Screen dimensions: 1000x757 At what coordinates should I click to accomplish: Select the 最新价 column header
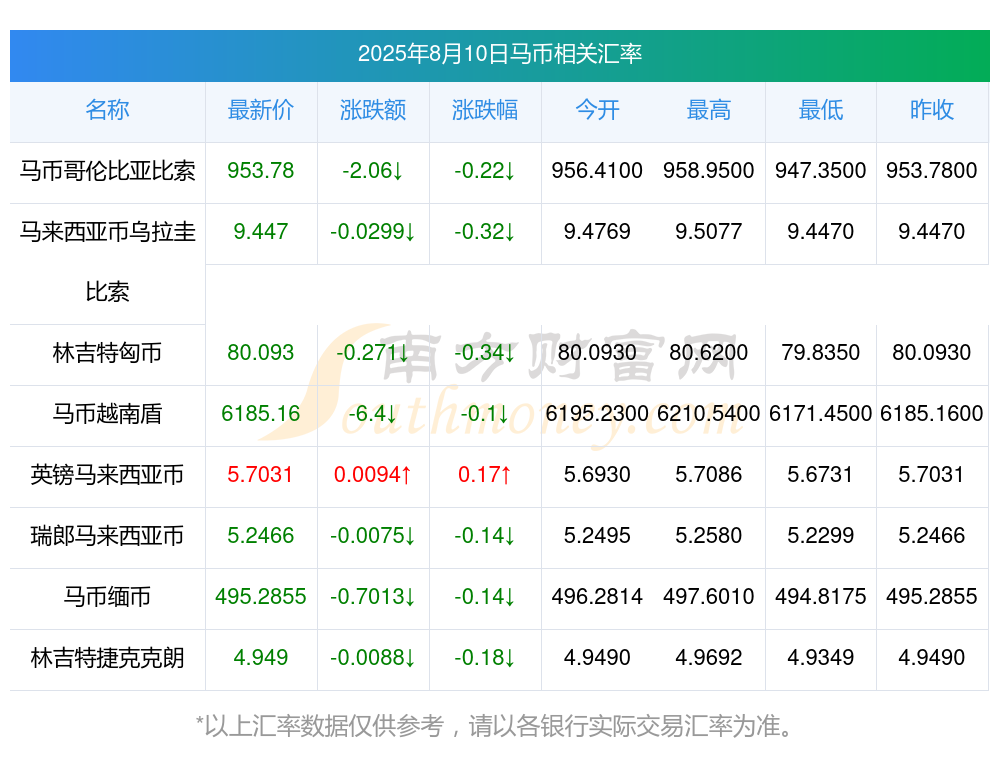pos(261,110)
